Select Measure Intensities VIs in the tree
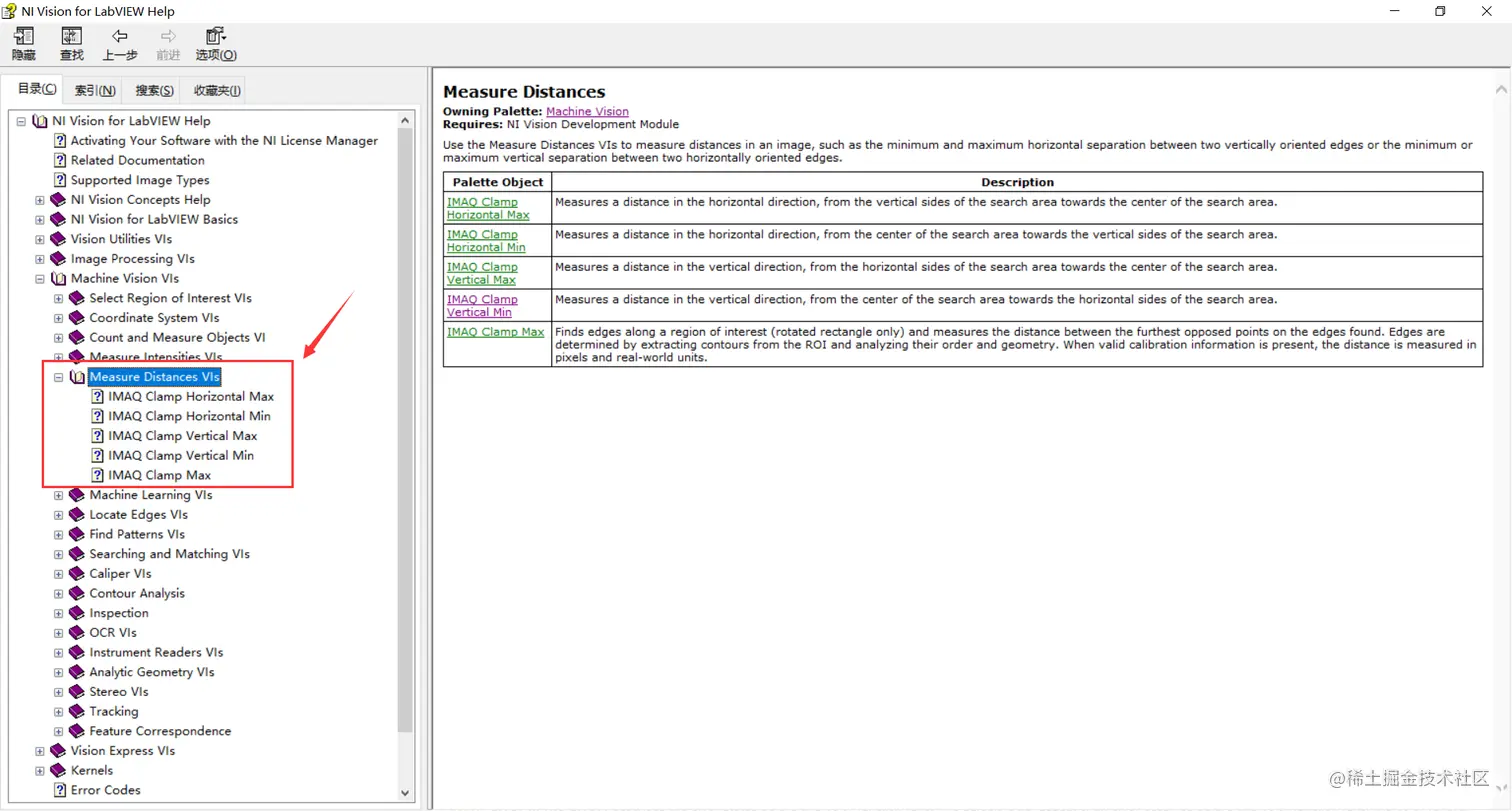 pyautogui.click(x=156, y=357)
